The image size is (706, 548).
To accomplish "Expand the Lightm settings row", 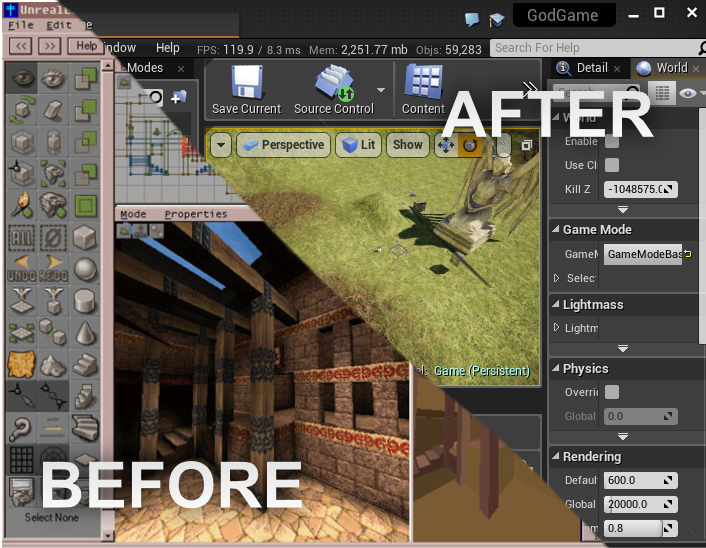I will [x=557, y=327].
